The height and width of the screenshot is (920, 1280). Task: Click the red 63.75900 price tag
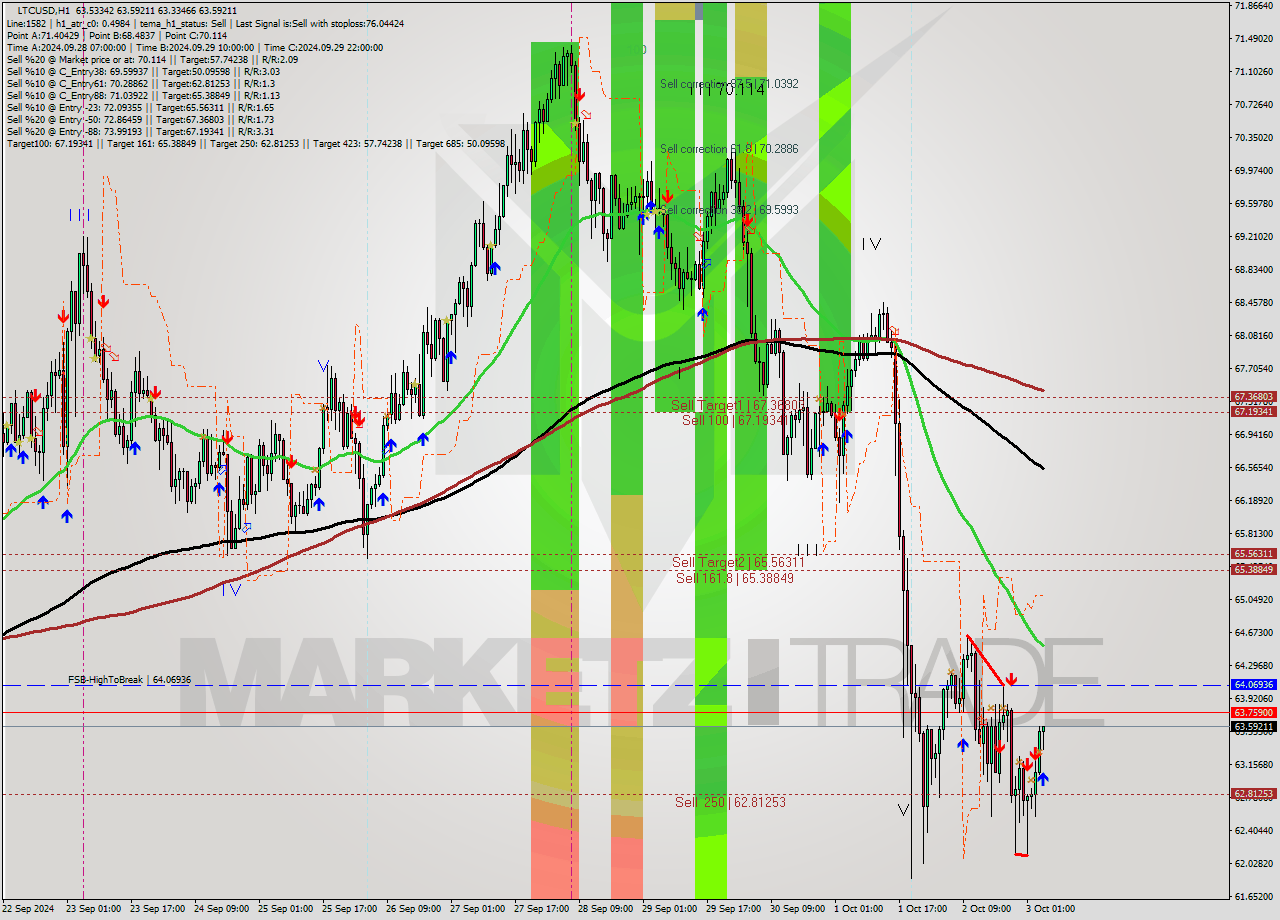tap(1253, 713)
